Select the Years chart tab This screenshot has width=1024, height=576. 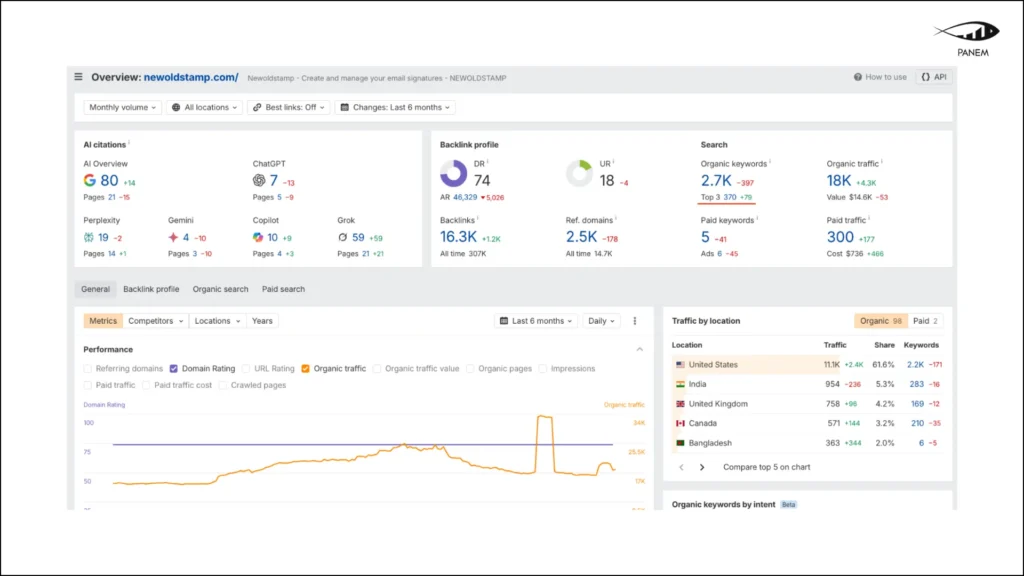262,321
